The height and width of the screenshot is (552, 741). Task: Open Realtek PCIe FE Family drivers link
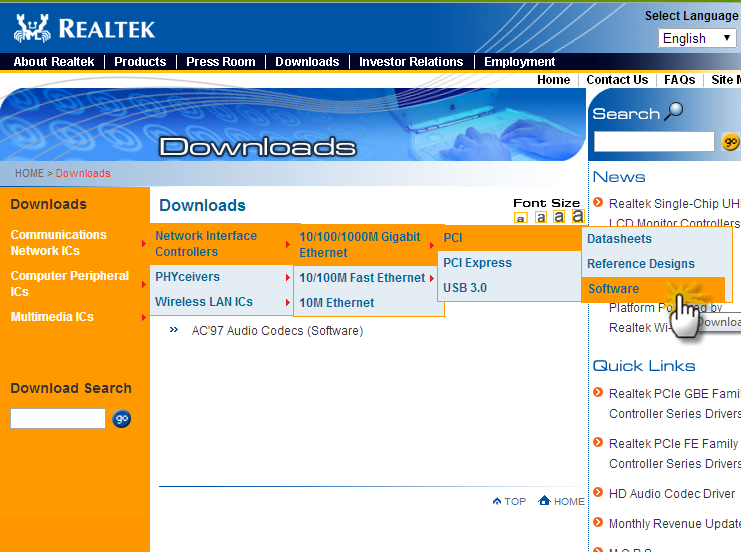click(675, 453)
